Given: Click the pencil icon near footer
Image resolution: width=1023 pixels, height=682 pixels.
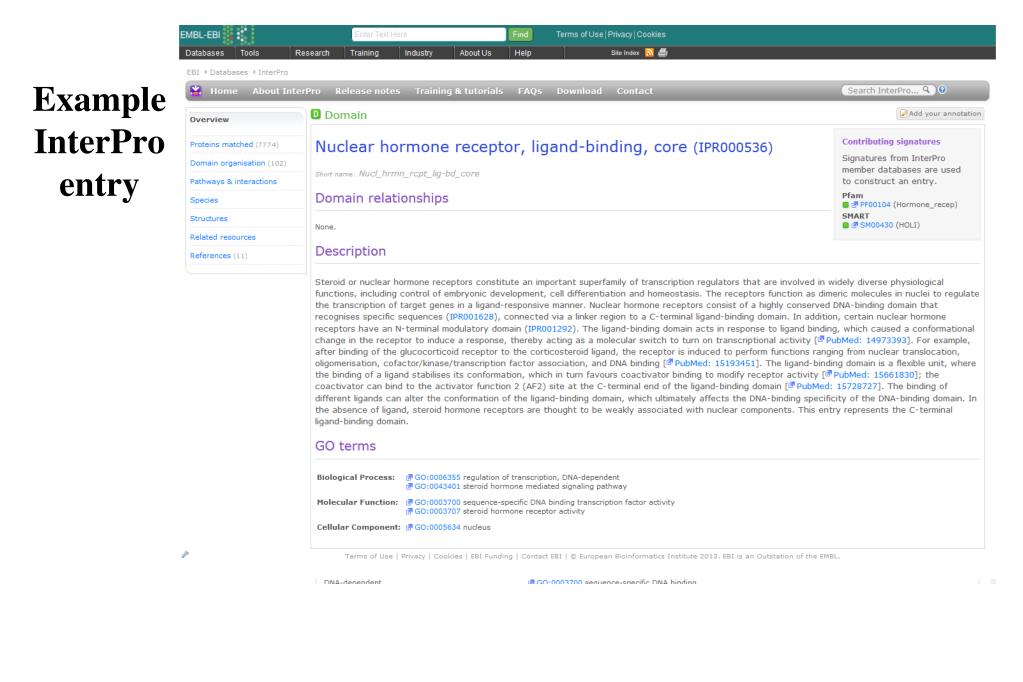Looking at the screenshot, I should [x=185, y=555].
